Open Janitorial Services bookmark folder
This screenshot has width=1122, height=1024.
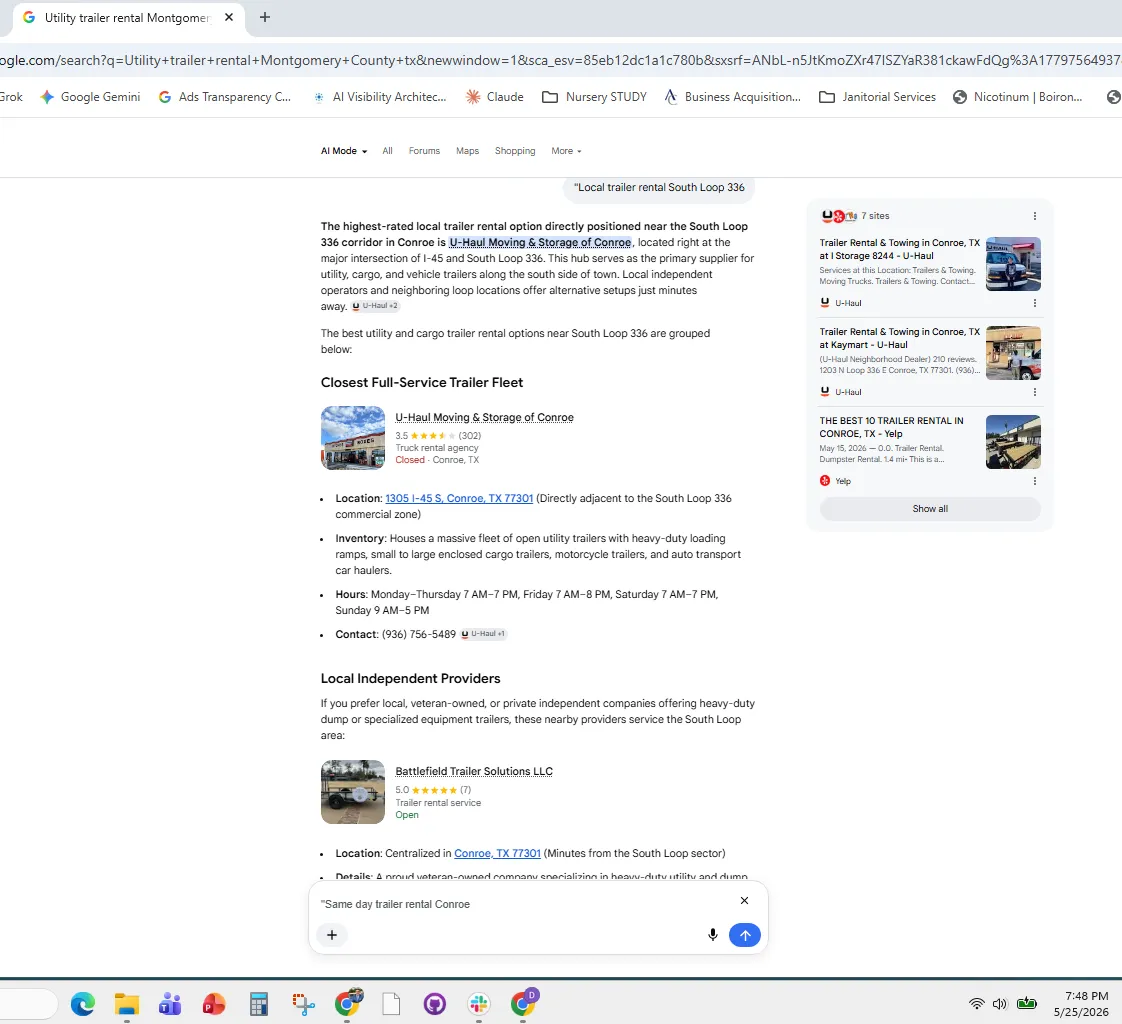tap(877, 97)
